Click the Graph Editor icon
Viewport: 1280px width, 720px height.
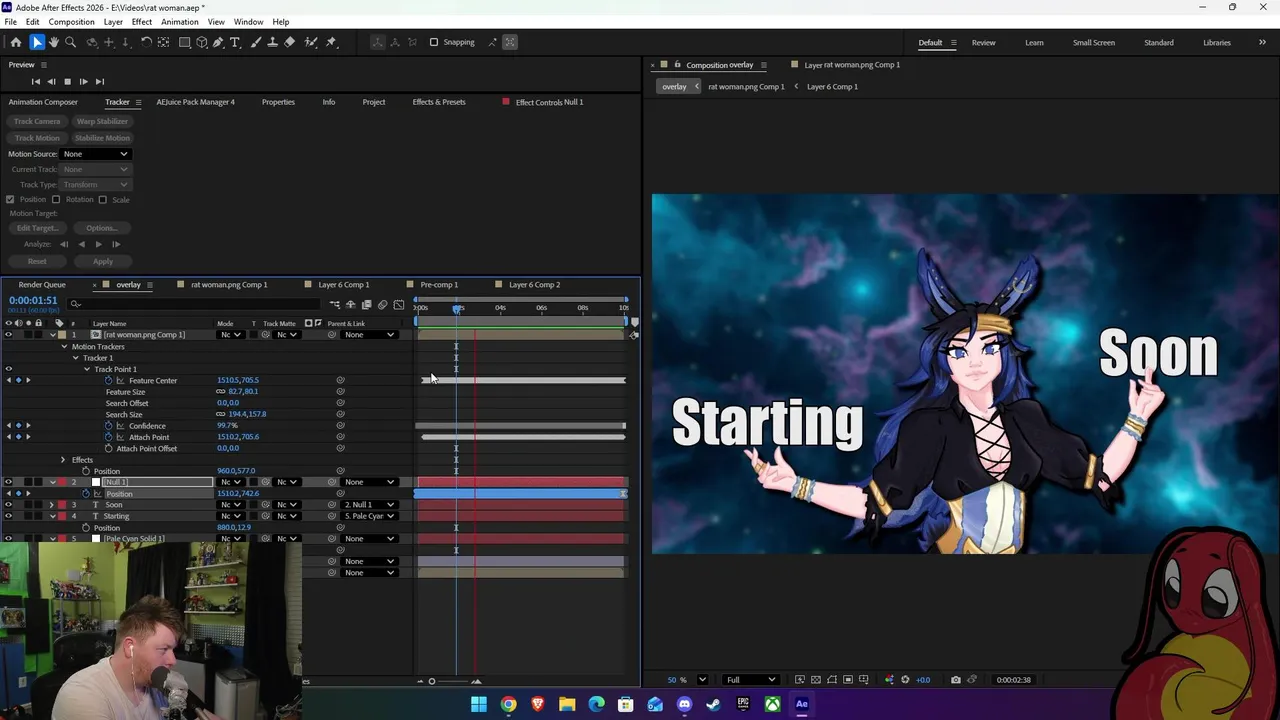click(399, 305)
